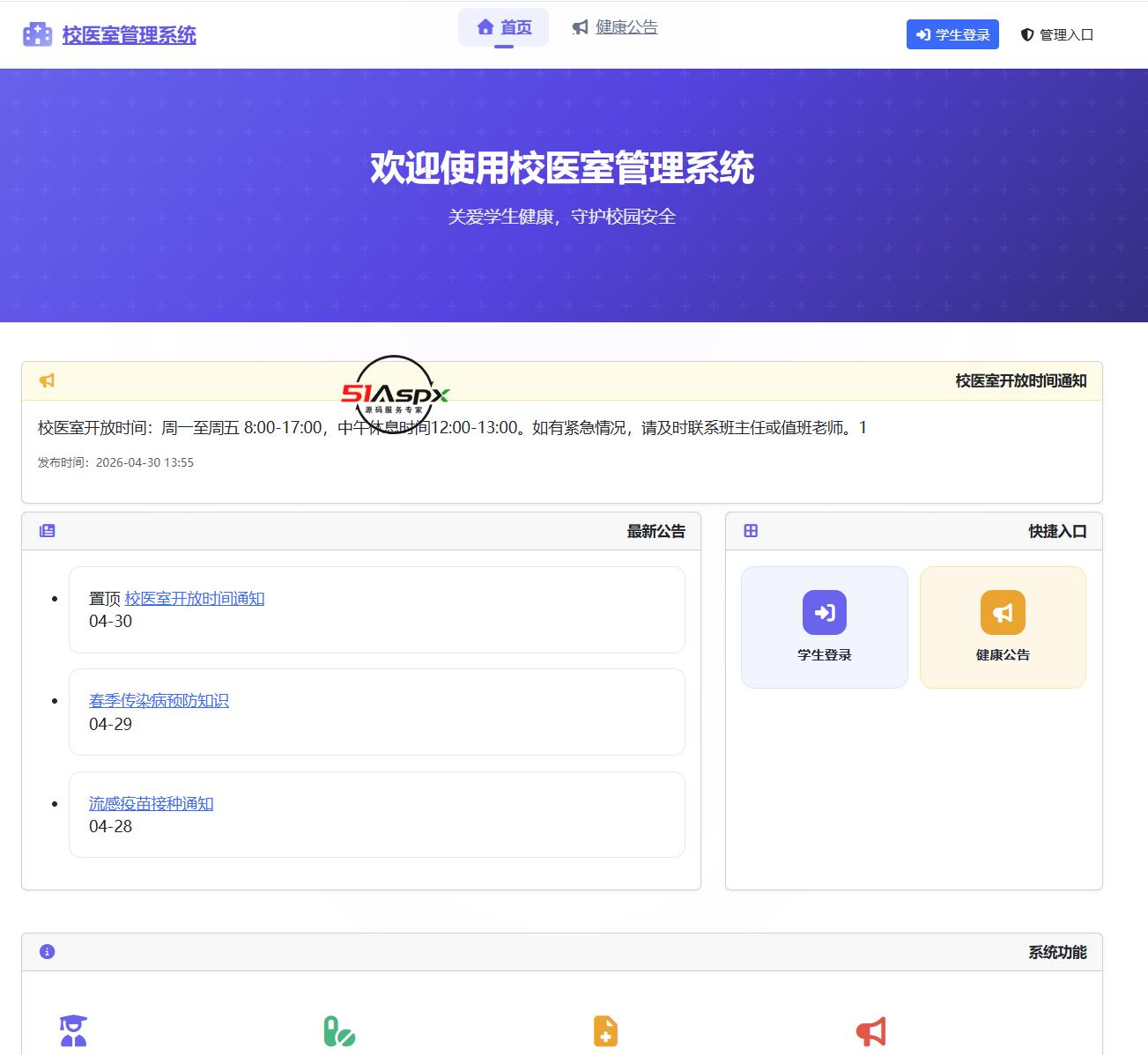Click the opening hours notice paragraph
The image size is (1148, 1055).
pos(452,428)
